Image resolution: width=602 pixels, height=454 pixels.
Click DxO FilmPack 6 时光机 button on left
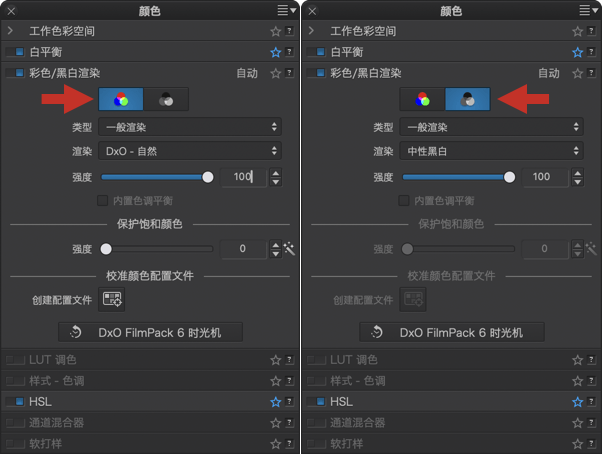[150, 332]
